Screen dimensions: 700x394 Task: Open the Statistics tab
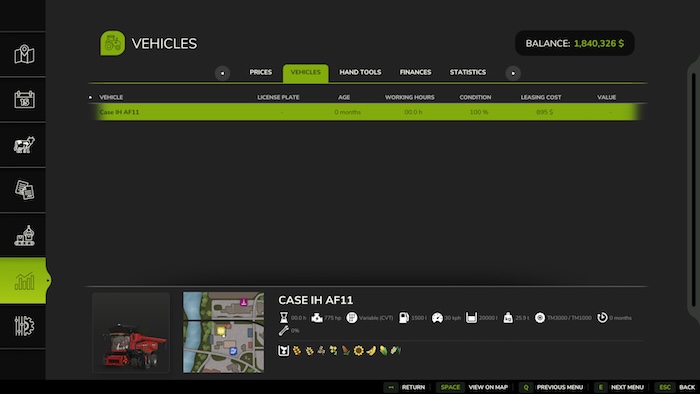tap(468, 72)
